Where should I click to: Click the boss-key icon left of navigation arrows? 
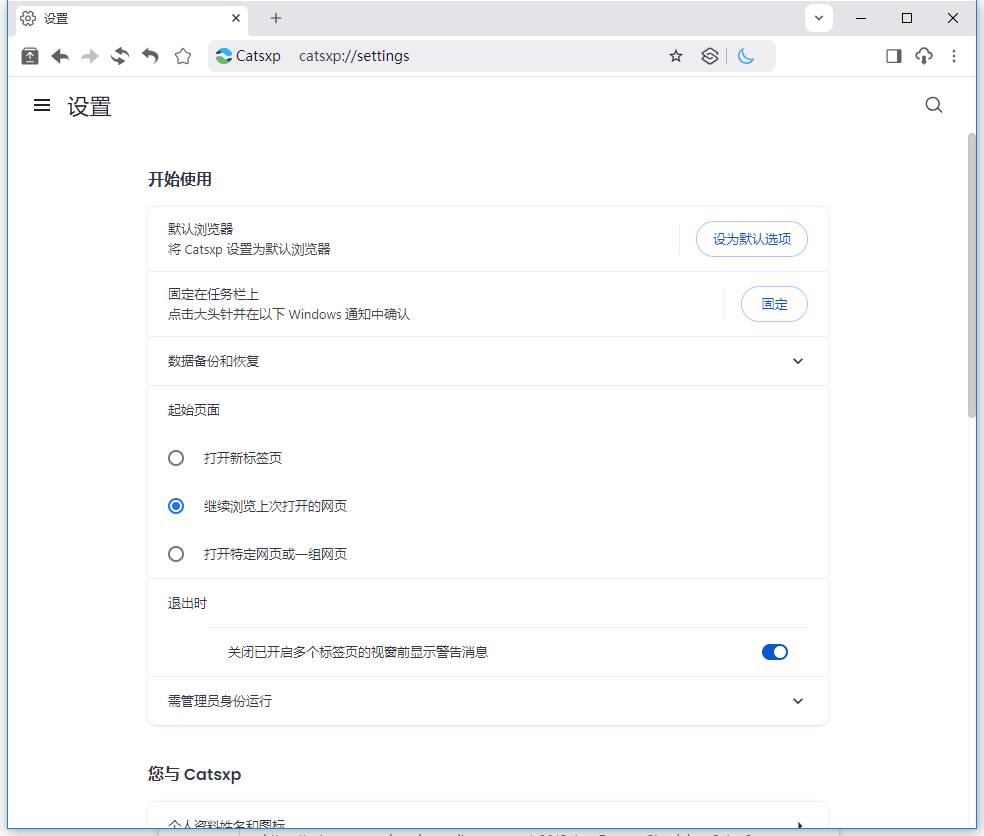29,56
